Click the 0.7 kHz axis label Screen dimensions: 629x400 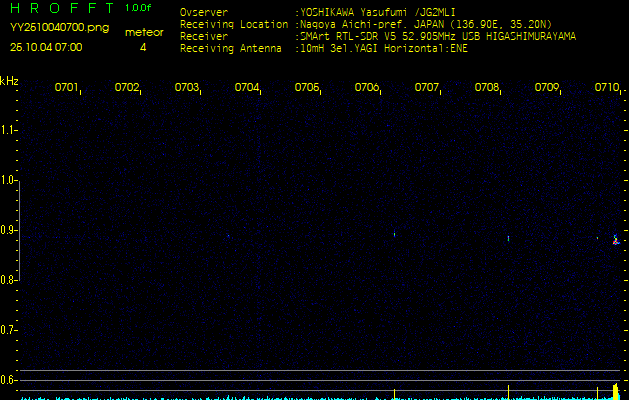[x=7, y=330]
